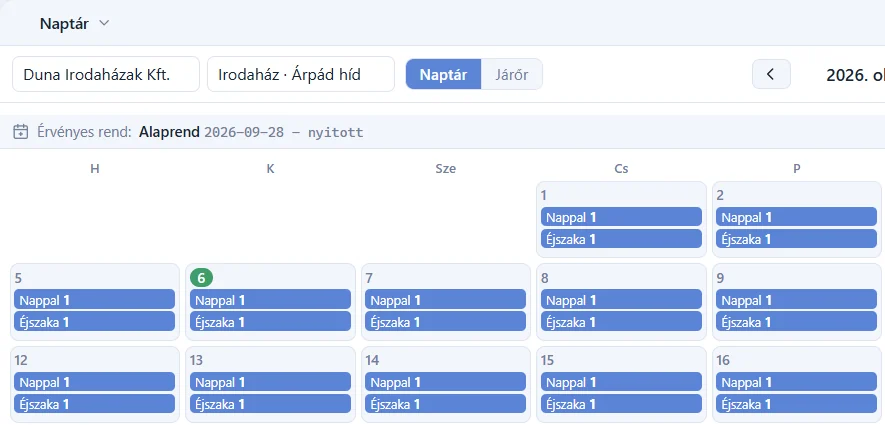This screenshot has height=425, width=885.
Task: Select day number 7 in the calendar
Action: [369, 278]
